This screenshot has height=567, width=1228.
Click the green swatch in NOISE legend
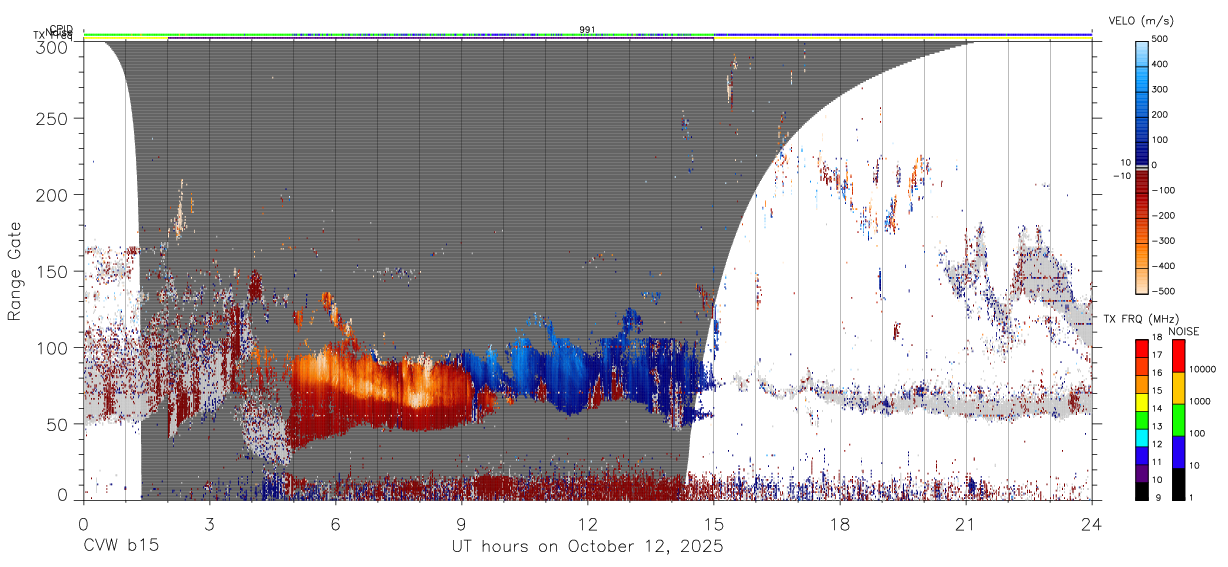tap(1178, 419)
